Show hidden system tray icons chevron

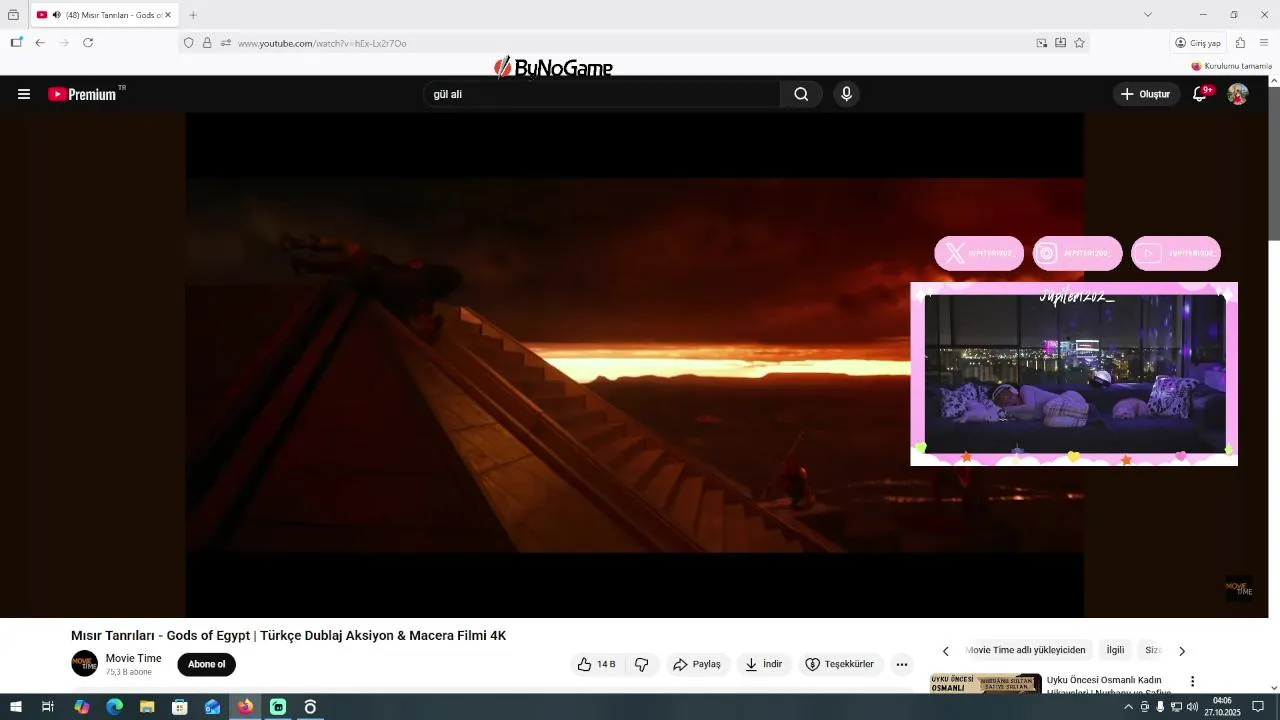point(1129,707)
